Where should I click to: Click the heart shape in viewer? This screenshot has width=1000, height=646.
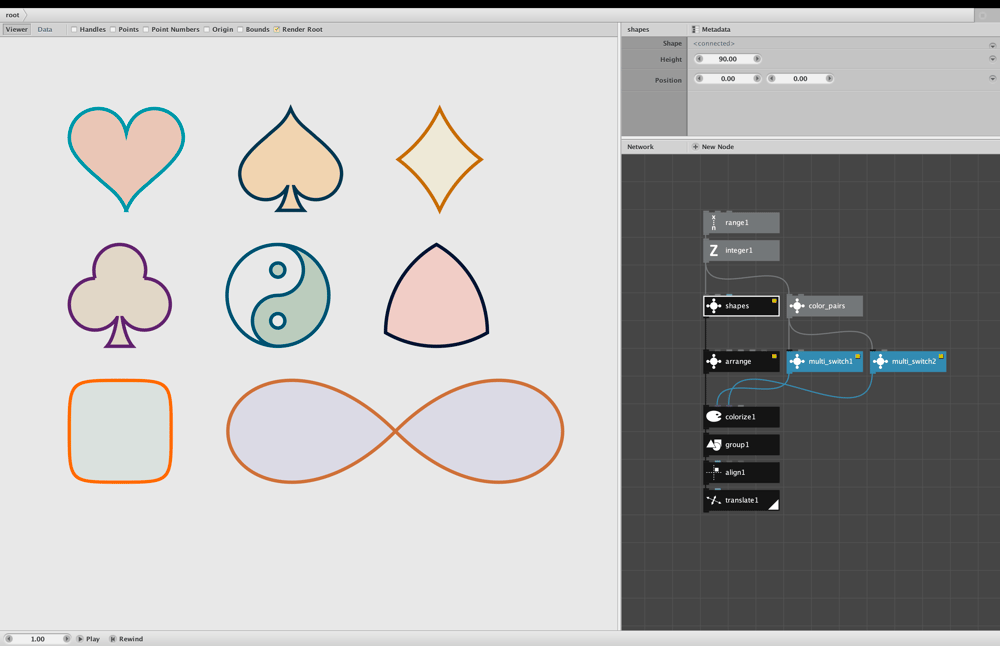tap(126, 159)
